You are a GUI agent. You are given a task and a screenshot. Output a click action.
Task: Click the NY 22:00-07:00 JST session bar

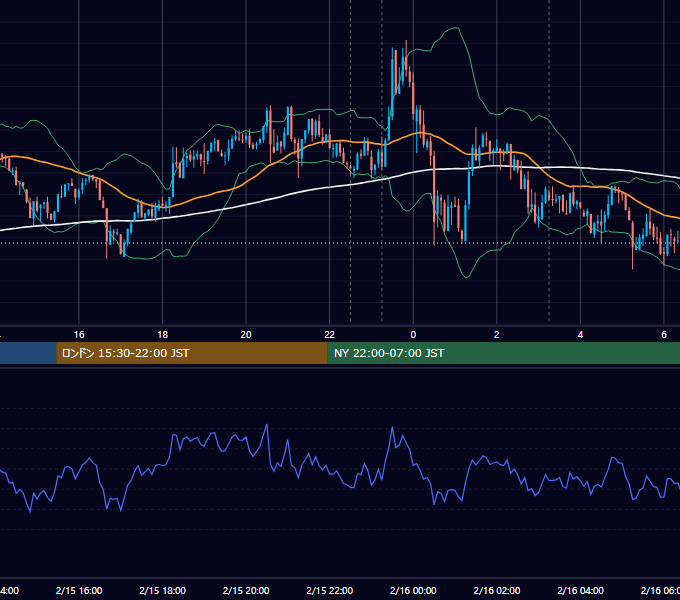point(503,353)
